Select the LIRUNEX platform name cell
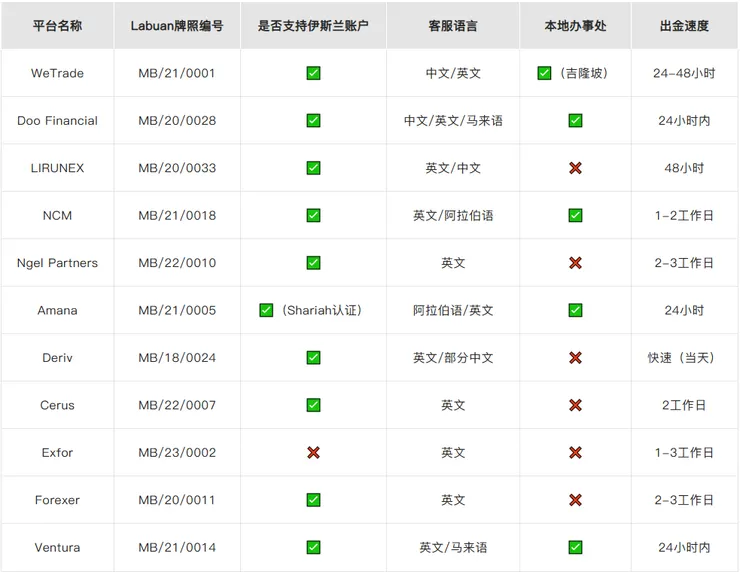This screenshot has width=740, height=574. tap(58, 168)
